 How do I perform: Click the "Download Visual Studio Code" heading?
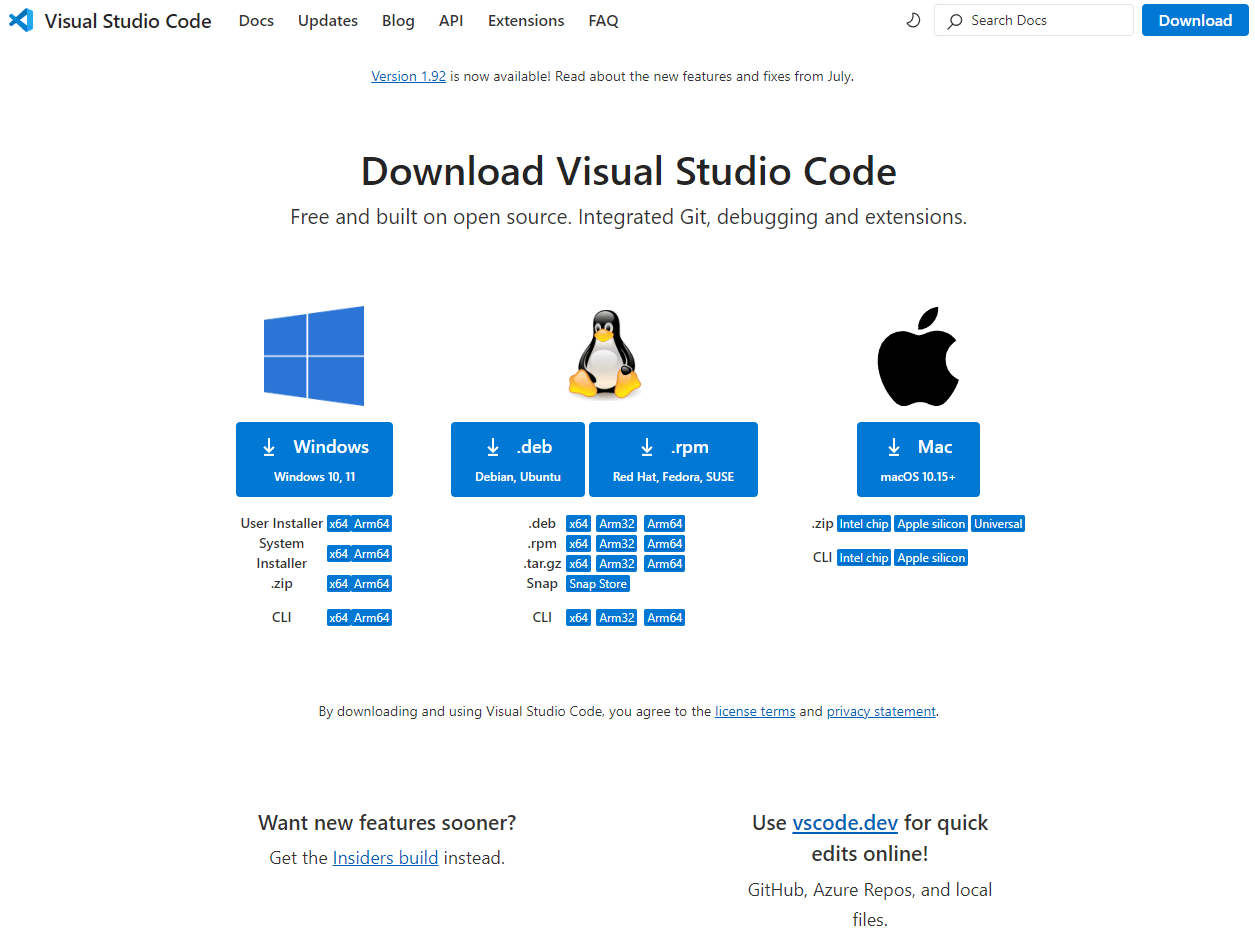coord(628,171)
